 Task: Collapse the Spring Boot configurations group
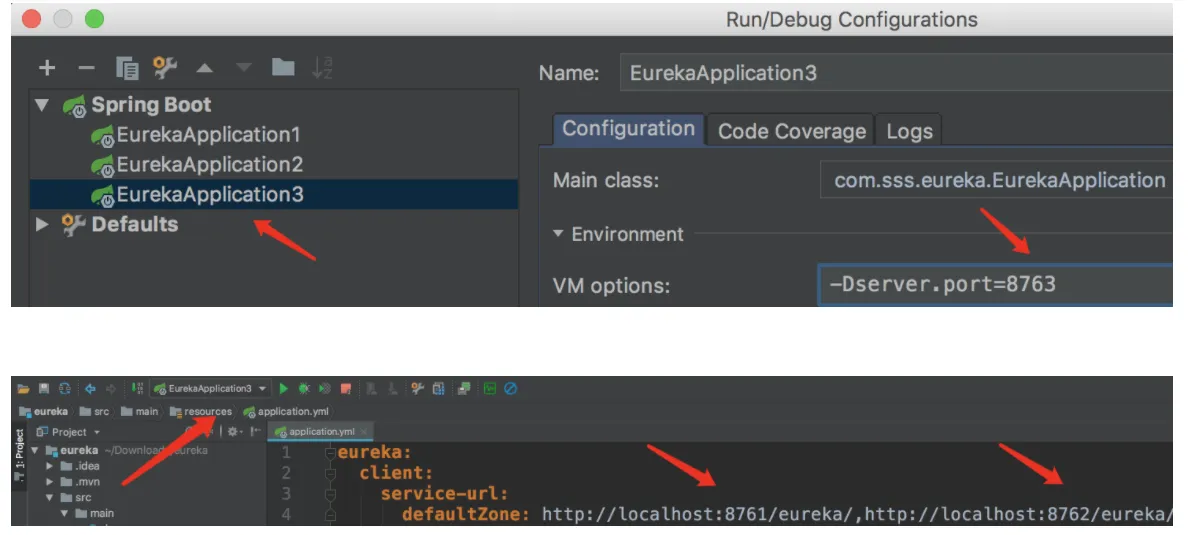pyautogui.click(x=42, y=105)
